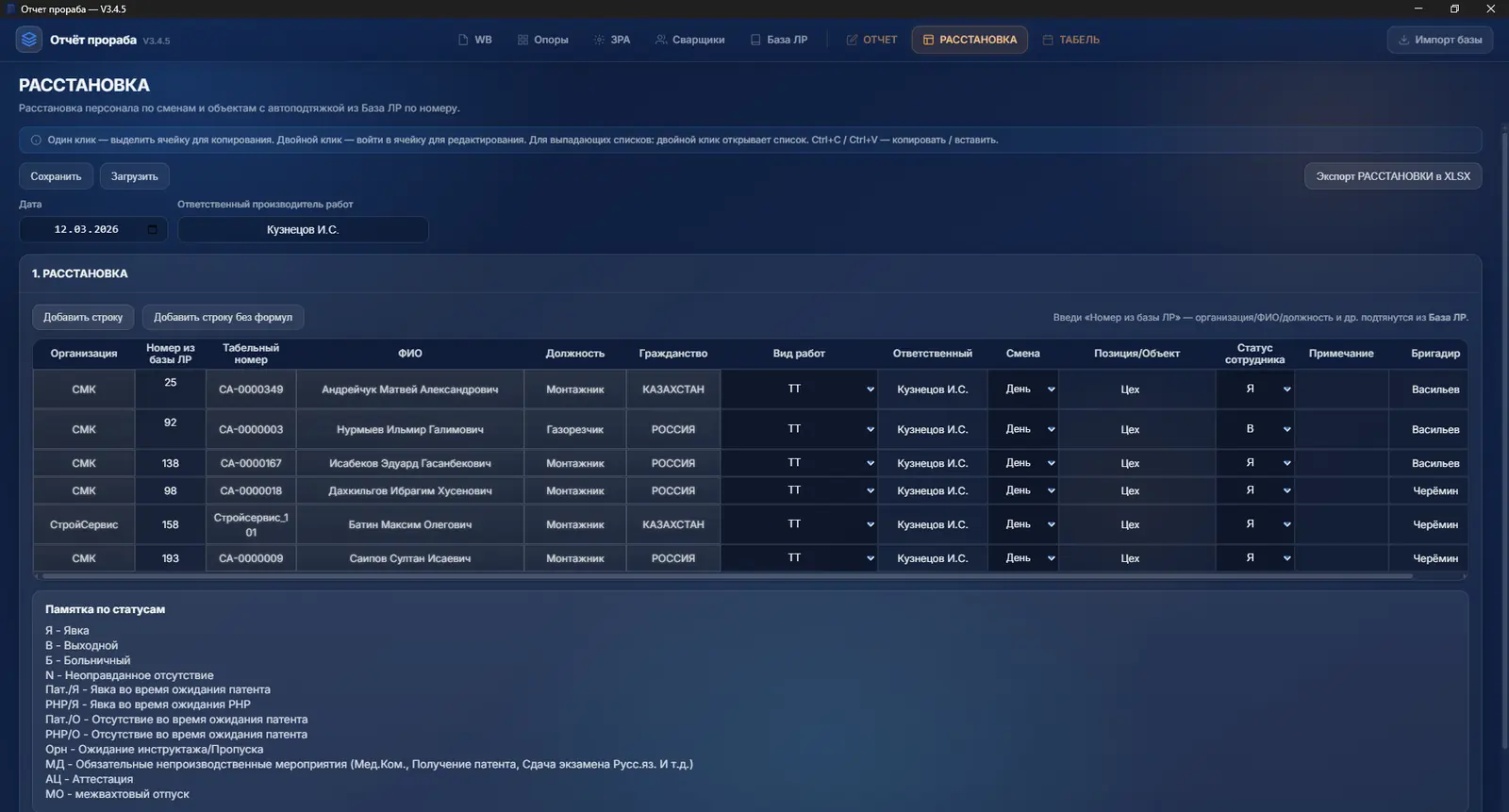
Task: Select number cell 138
Action: pos(170,463)
